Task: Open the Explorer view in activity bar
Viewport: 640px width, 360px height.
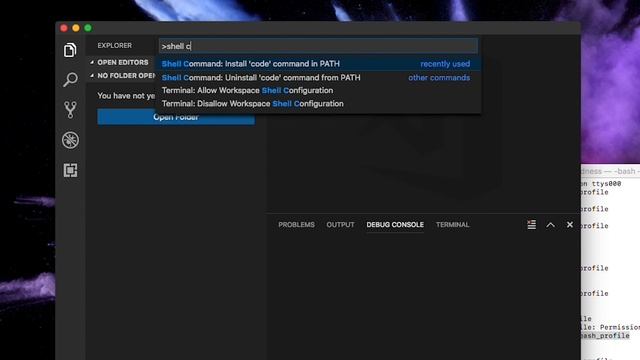Action: click(70, 50)
